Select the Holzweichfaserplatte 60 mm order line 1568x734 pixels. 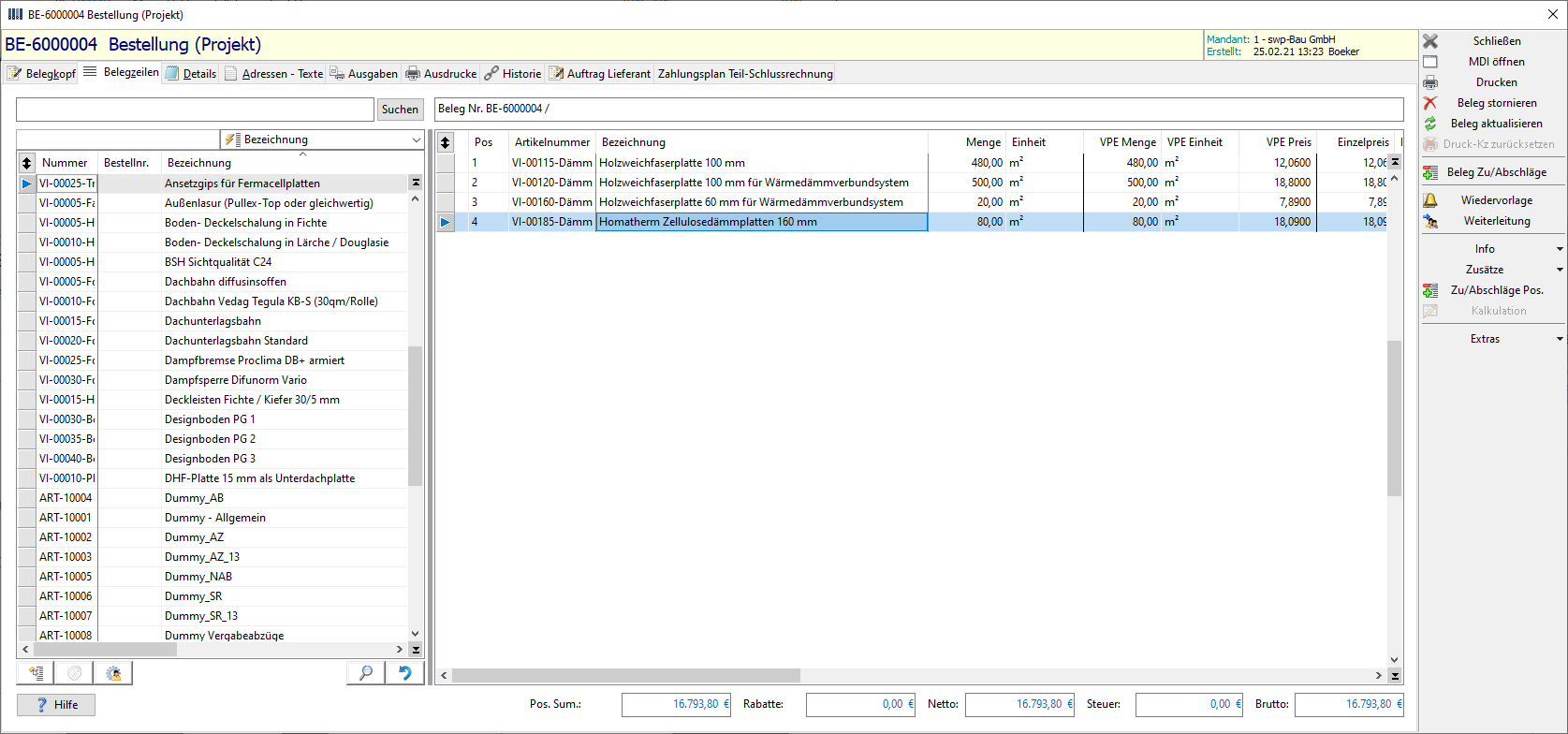[913, 202]
